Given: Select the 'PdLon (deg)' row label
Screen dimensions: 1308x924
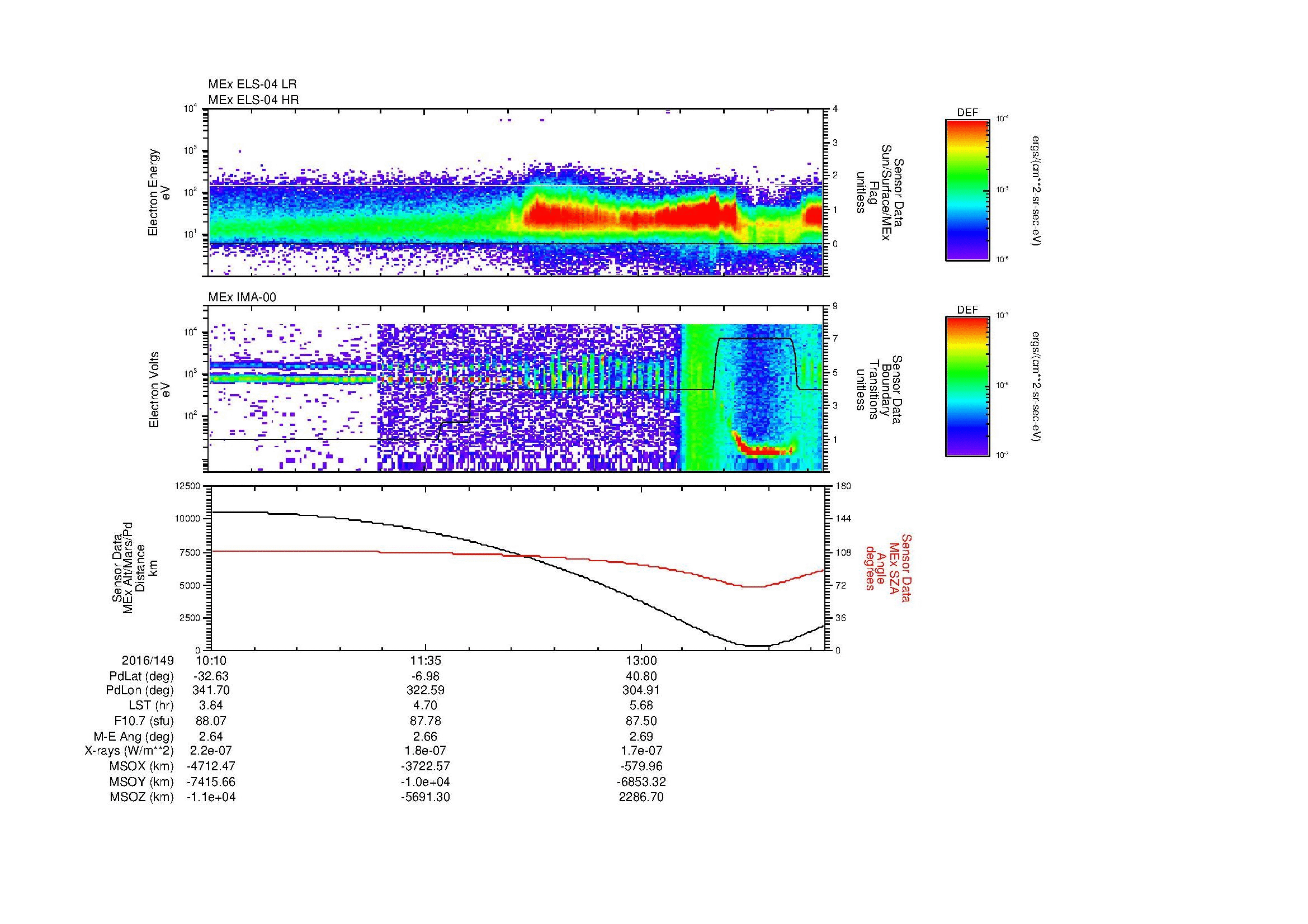Looking at the screenshot, I should 141,691.
